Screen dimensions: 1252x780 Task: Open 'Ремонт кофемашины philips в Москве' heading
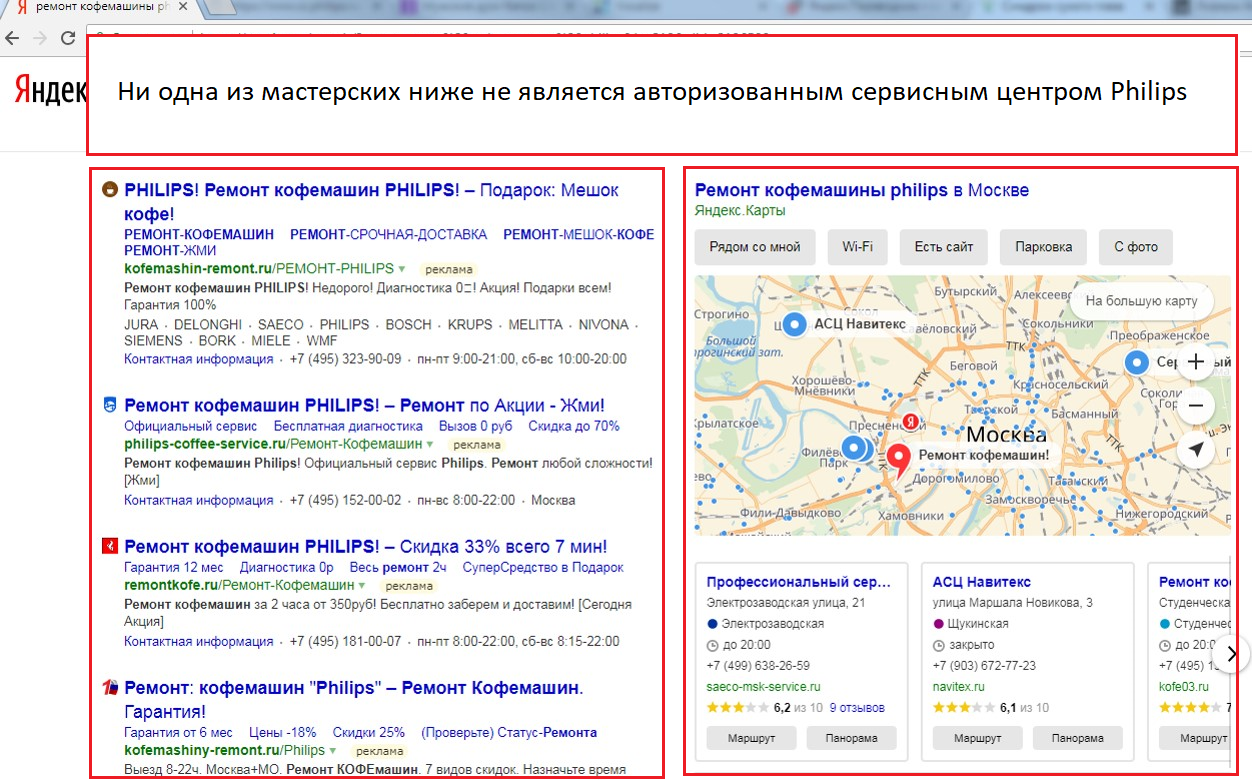pos(861,190)
